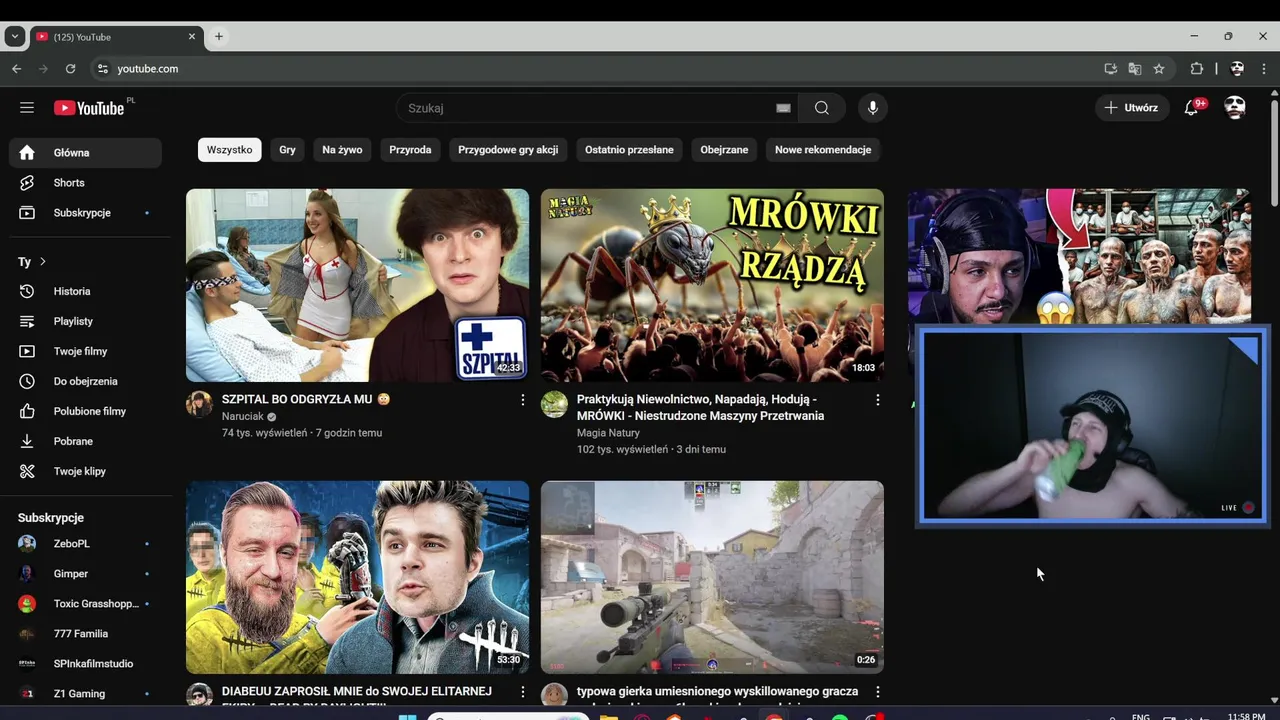Select the Obejrzane filter chip
The height and width of the screenshot is (720, 1280).
coord(724,150)
